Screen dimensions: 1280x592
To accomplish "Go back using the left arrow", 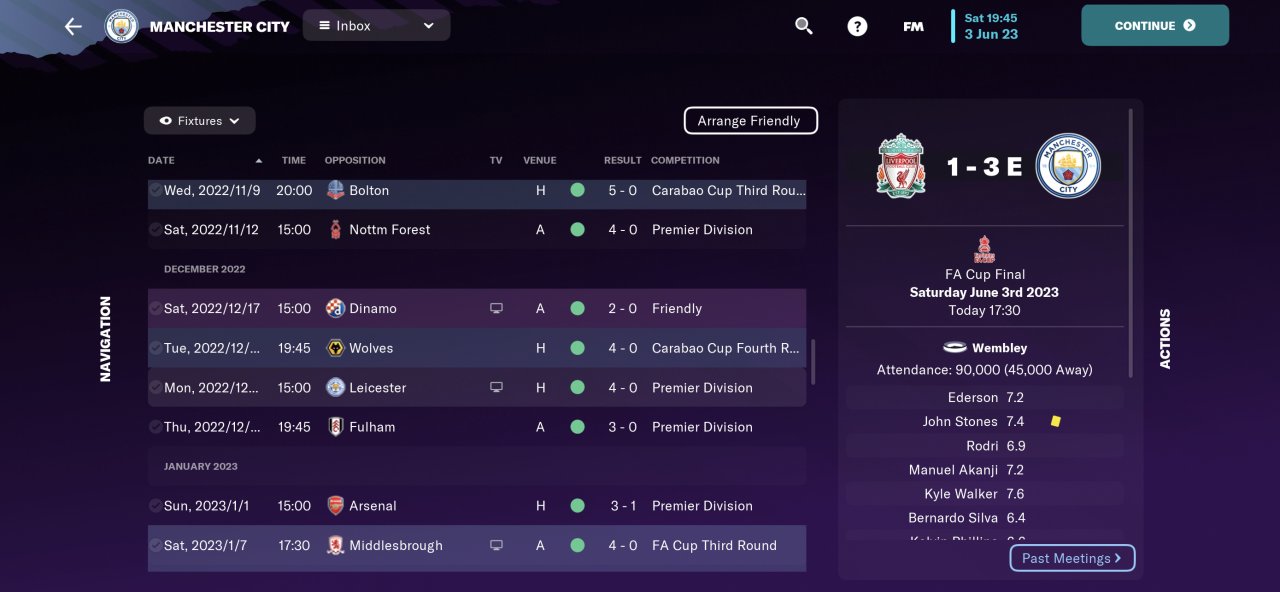I will 73,26.
